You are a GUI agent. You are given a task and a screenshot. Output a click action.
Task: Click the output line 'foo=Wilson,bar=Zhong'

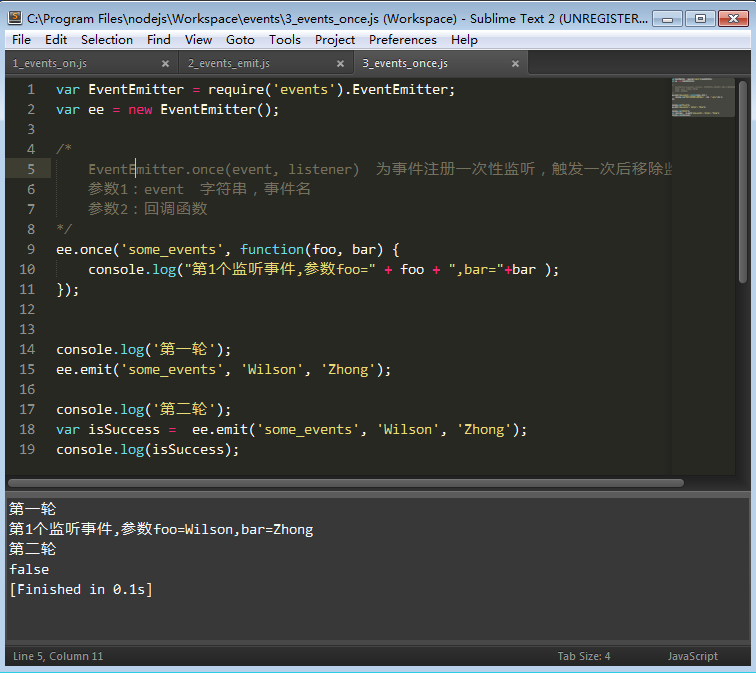point(161,529)
